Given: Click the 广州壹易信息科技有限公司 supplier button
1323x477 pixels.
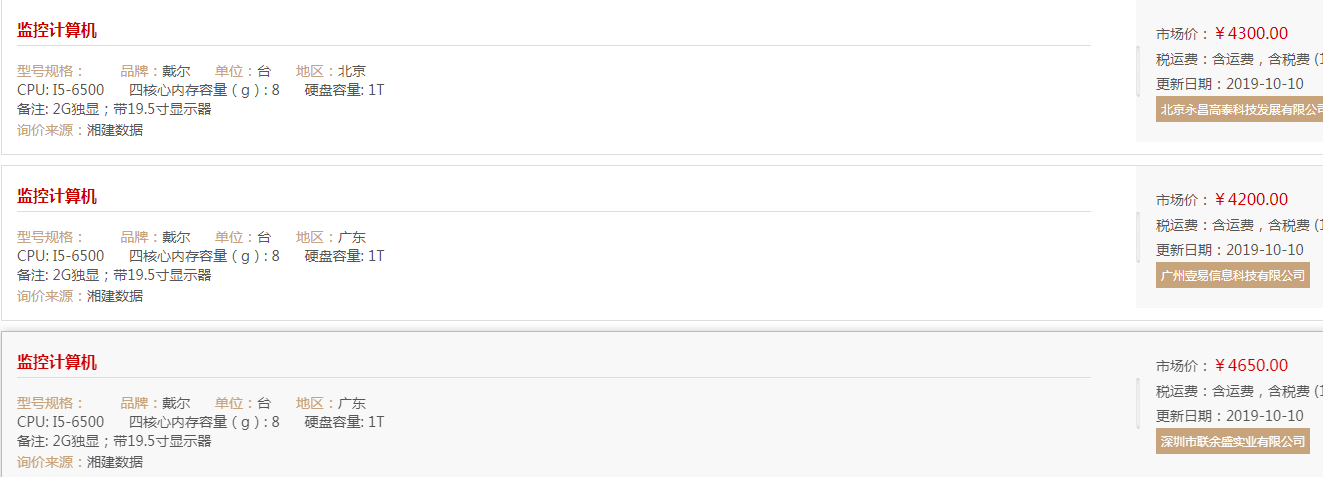Looking at the screenshot, I should click(1233, 275).
